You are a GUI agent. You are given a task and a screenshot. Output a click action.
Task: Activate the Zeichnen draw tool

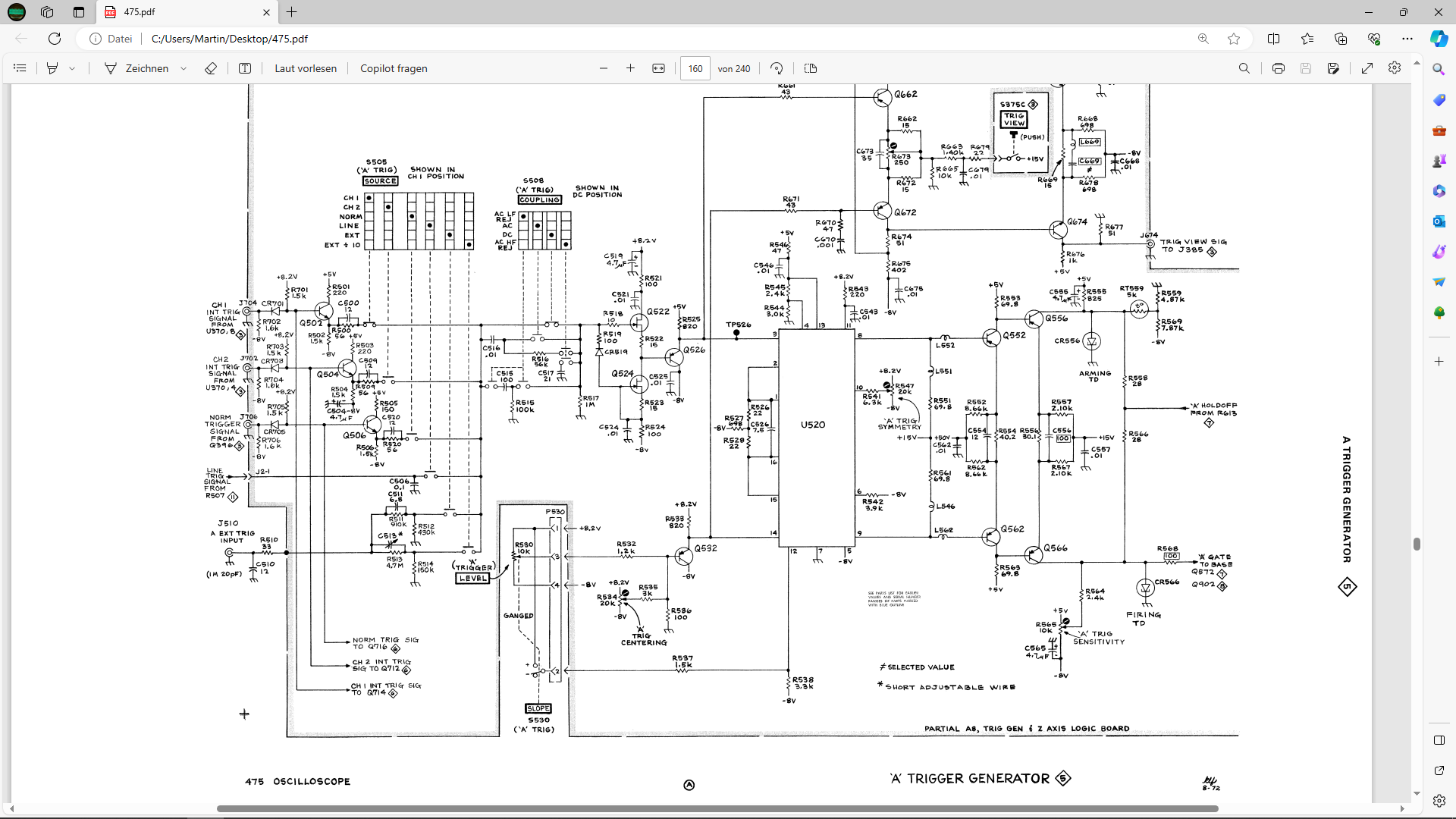tap(136, 68)
